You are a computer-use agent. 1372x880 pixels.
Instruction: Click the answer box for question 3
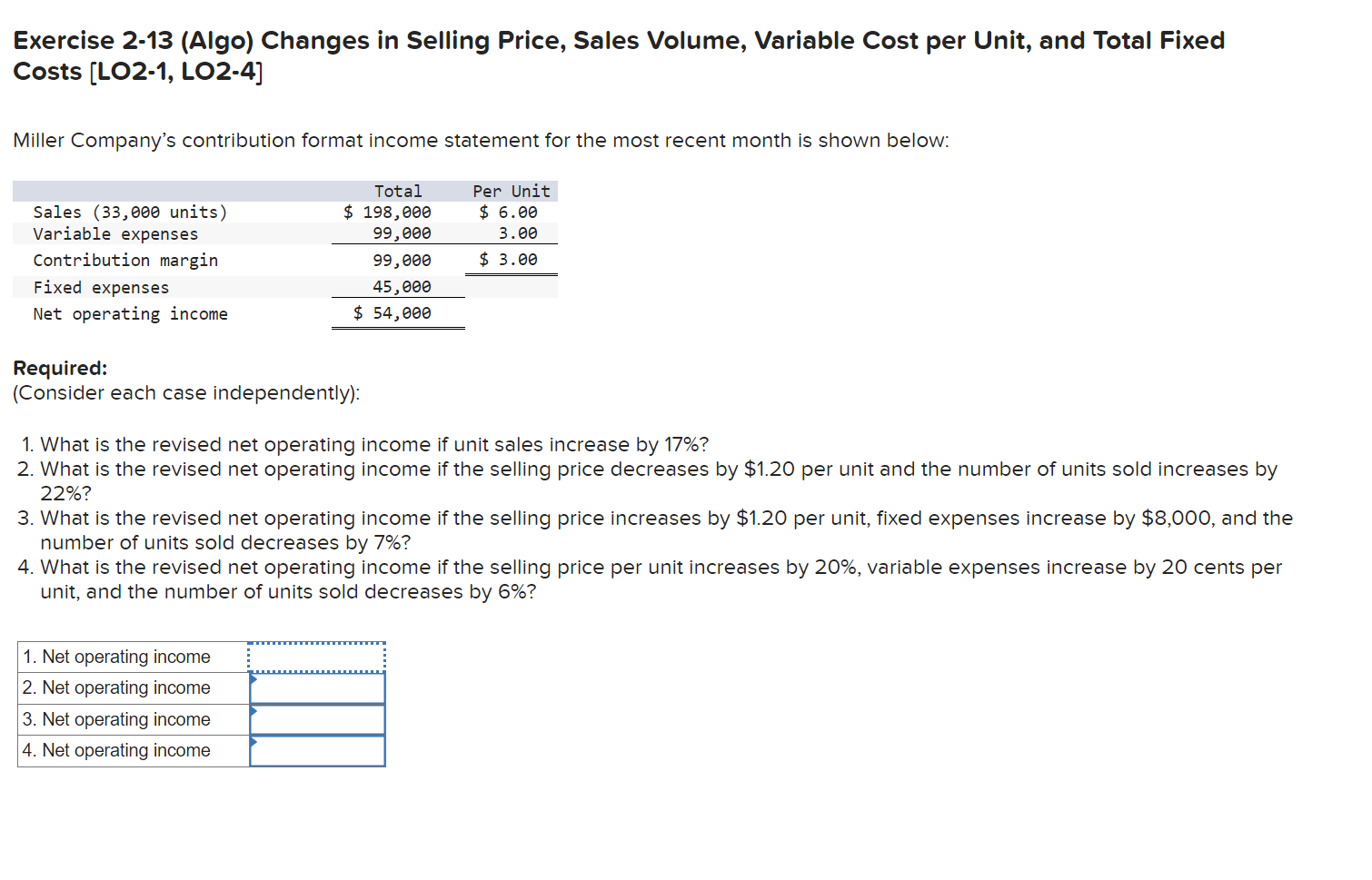(x=318, y=718)
